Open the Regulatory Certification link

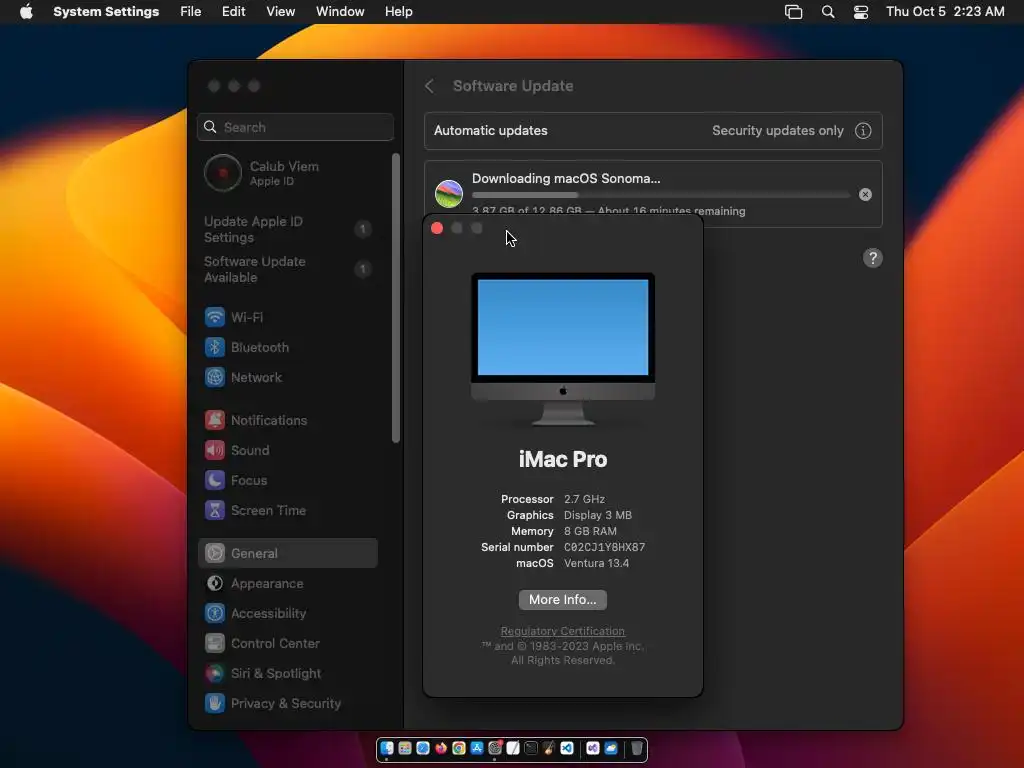point(562,631)
